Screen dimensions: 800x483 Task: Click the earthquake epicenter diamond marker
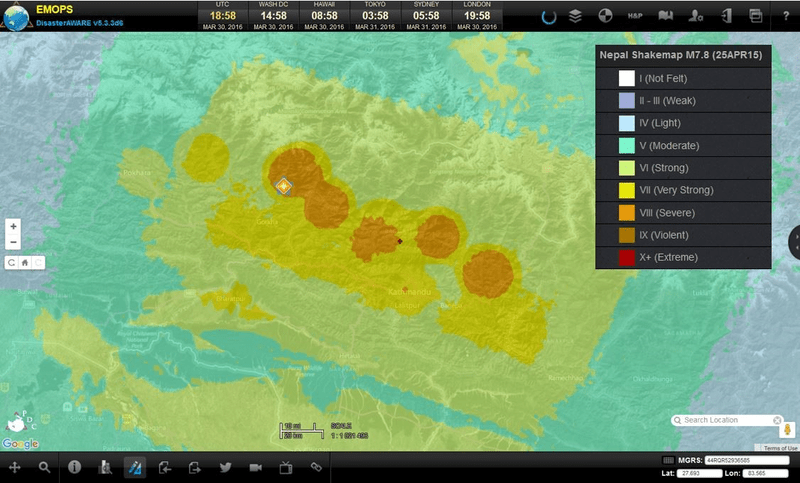pyautogui.click(x=284, y=186)
